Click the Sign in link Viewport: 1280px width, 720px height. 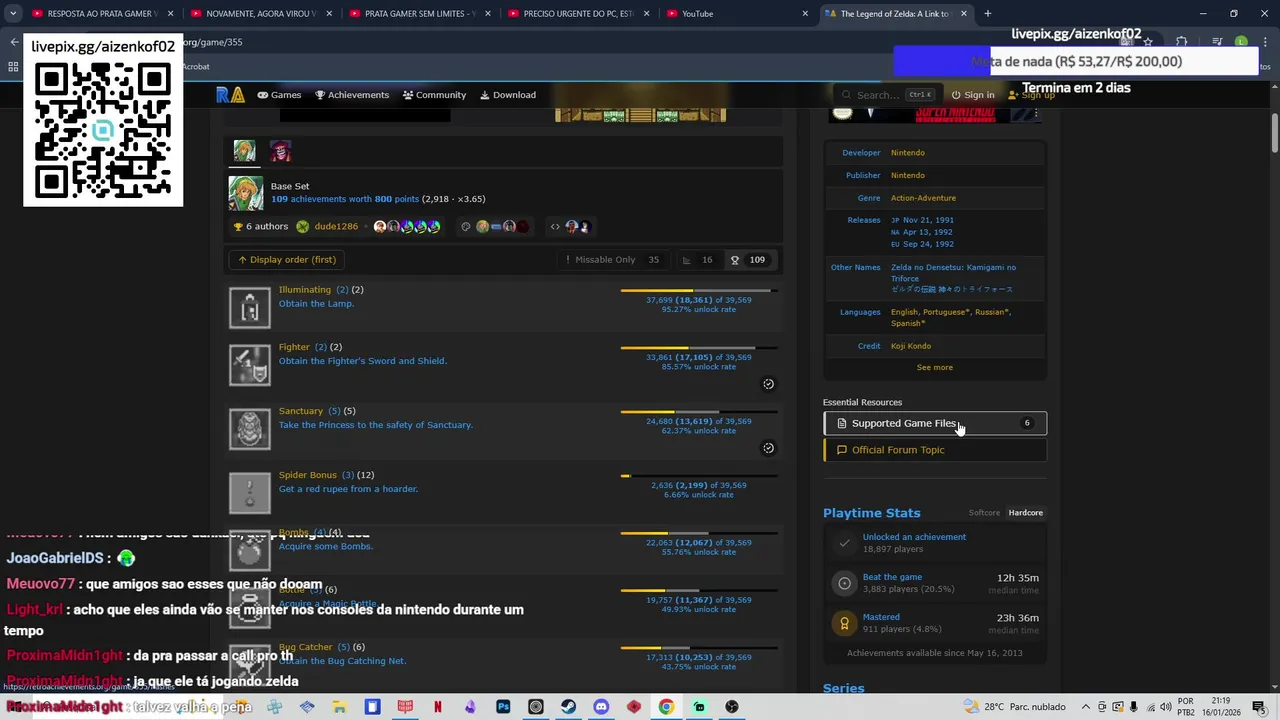[972, 95]
